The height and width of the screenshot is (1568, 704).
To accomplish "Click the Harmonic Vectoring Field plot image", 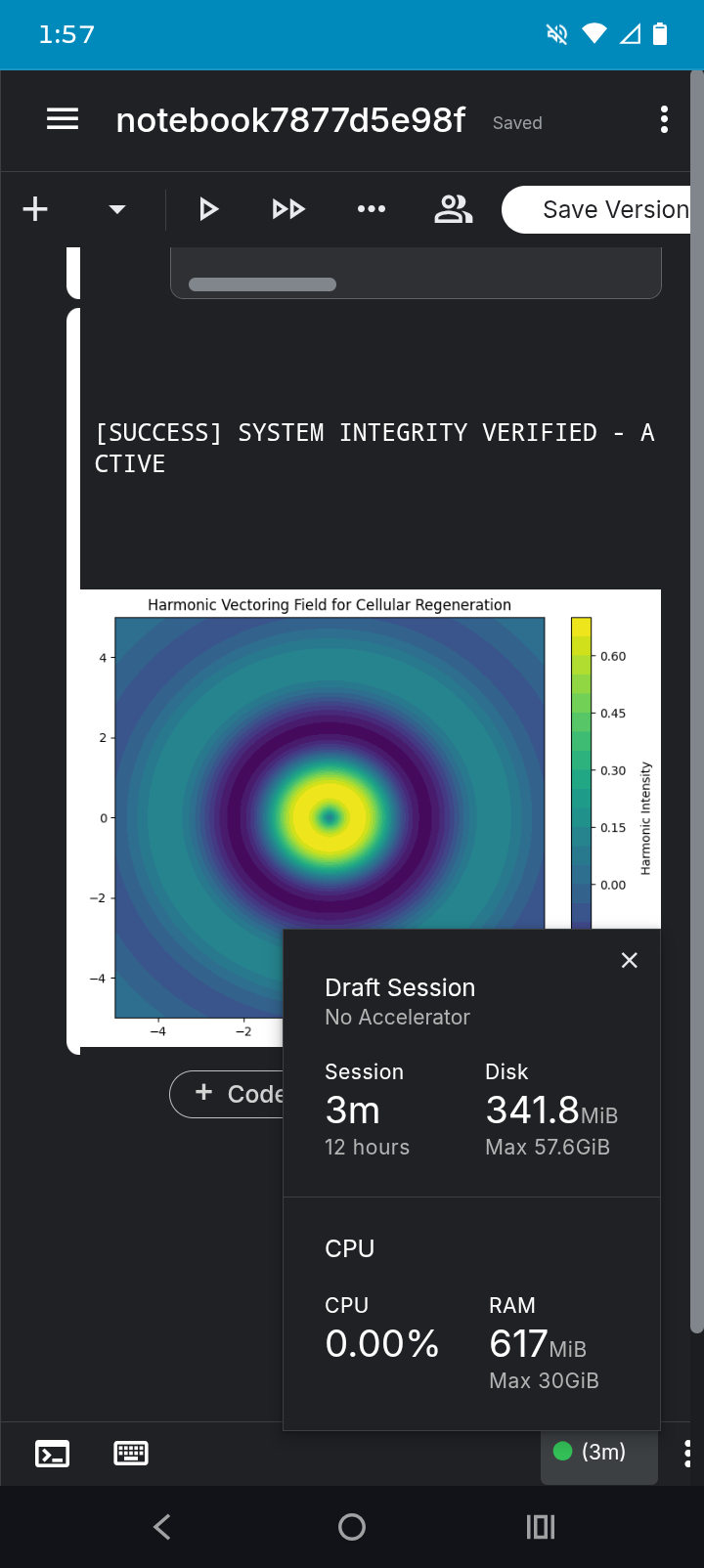I will (x=371, y=817).
